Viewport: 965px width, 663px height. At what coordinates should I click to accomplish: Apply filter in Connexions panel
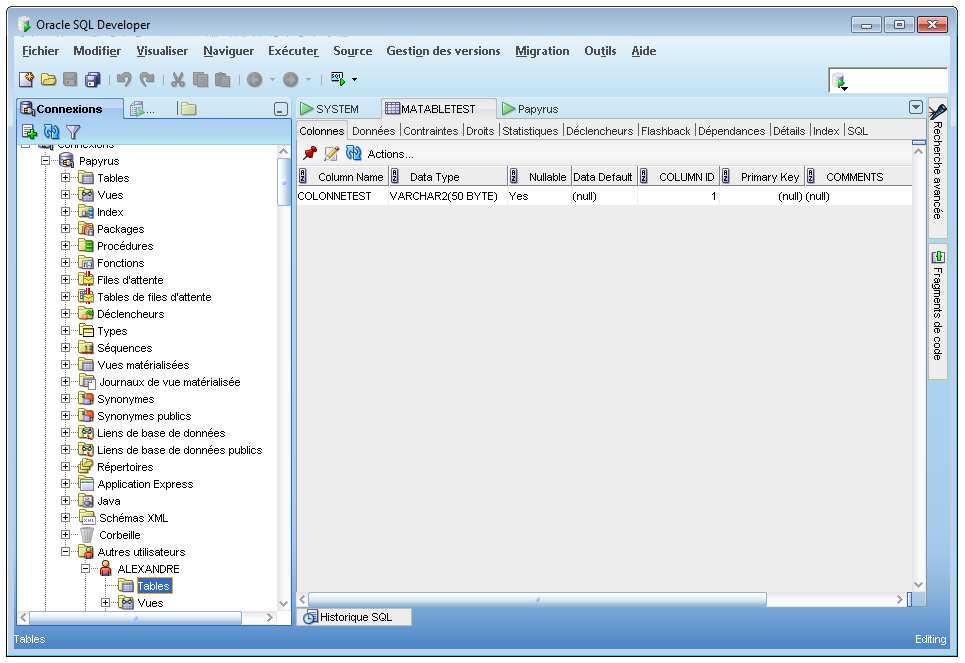point(73,131)
